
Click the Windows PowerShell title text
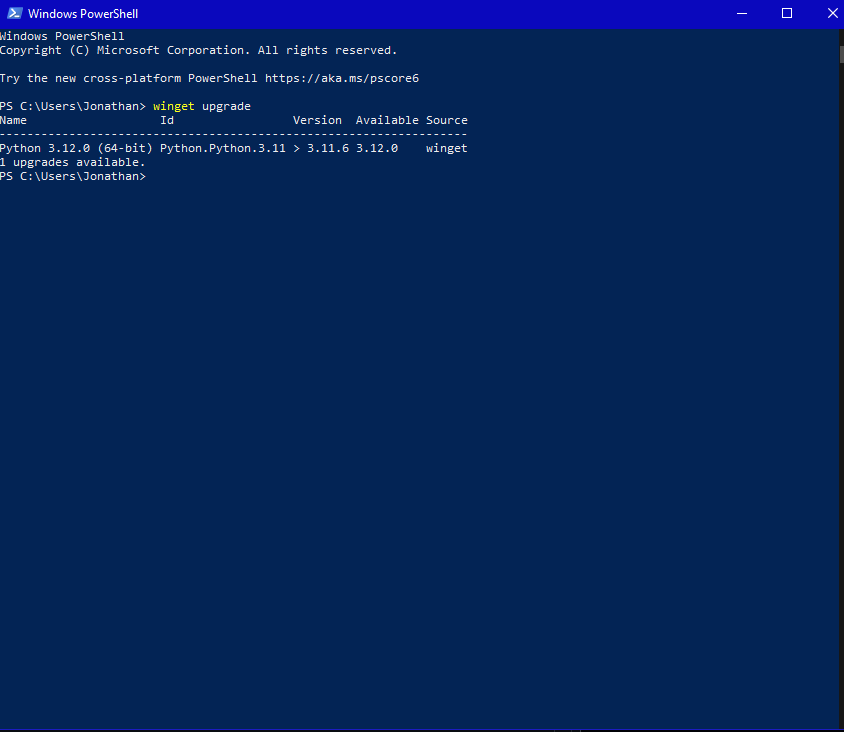[x=82, y=14]
